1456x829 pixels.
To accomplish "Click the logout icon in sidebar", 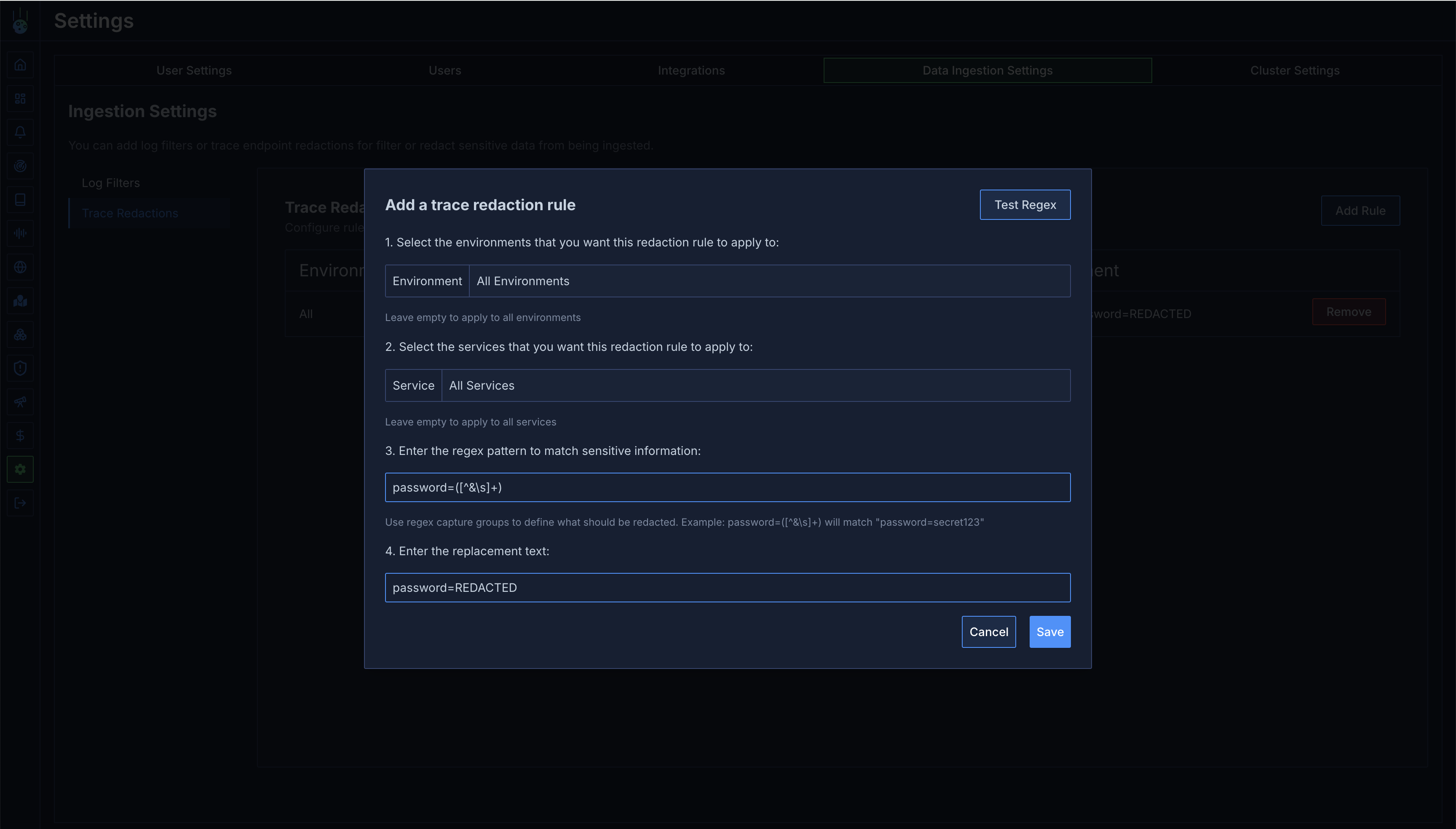I will pyautogui.click(x=20, y=503).
